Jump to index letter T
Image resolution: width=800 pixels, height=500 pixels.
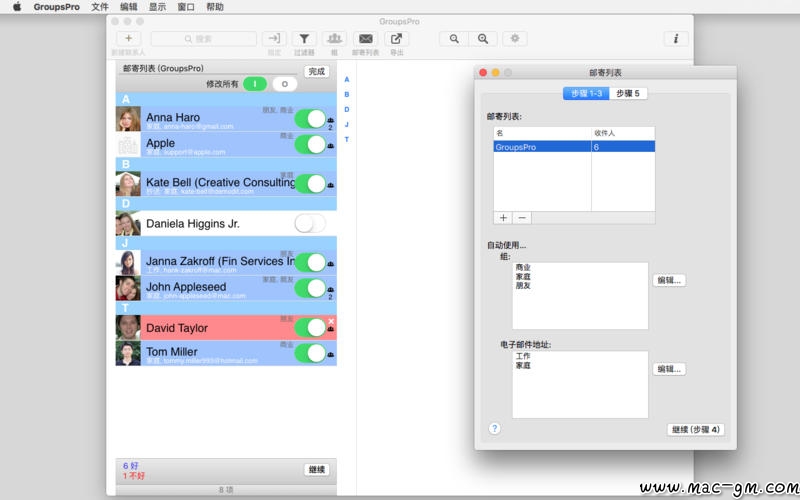pos(346,139)
